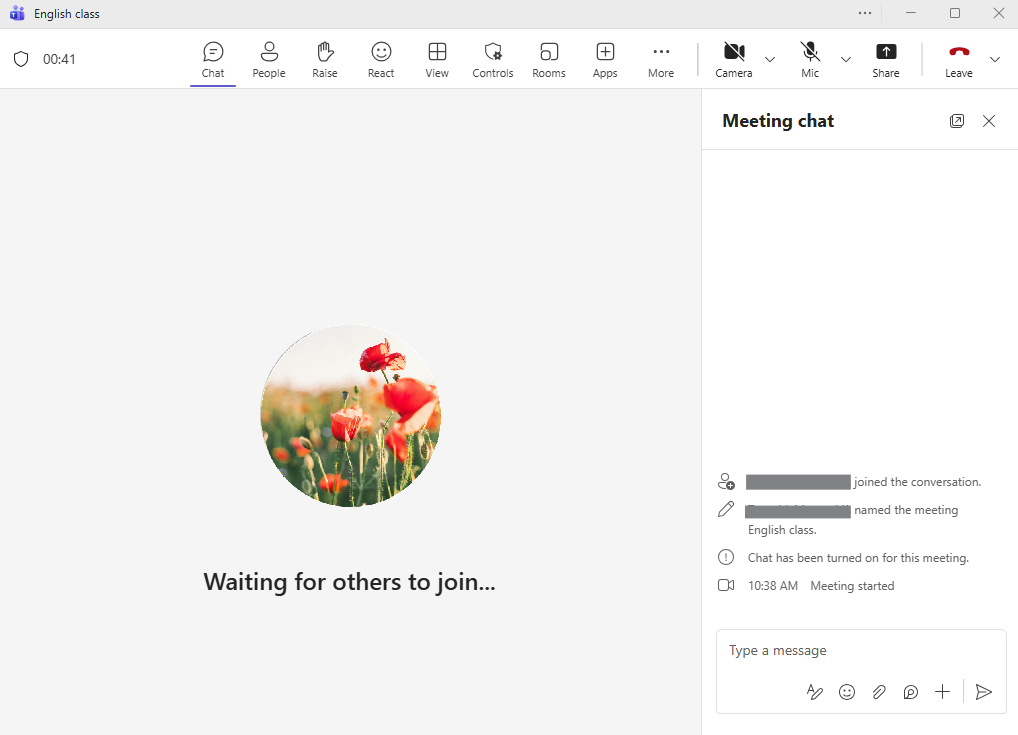
Task: Open meeting Controls
Action: pyautogui.click(x=493, y=60)
